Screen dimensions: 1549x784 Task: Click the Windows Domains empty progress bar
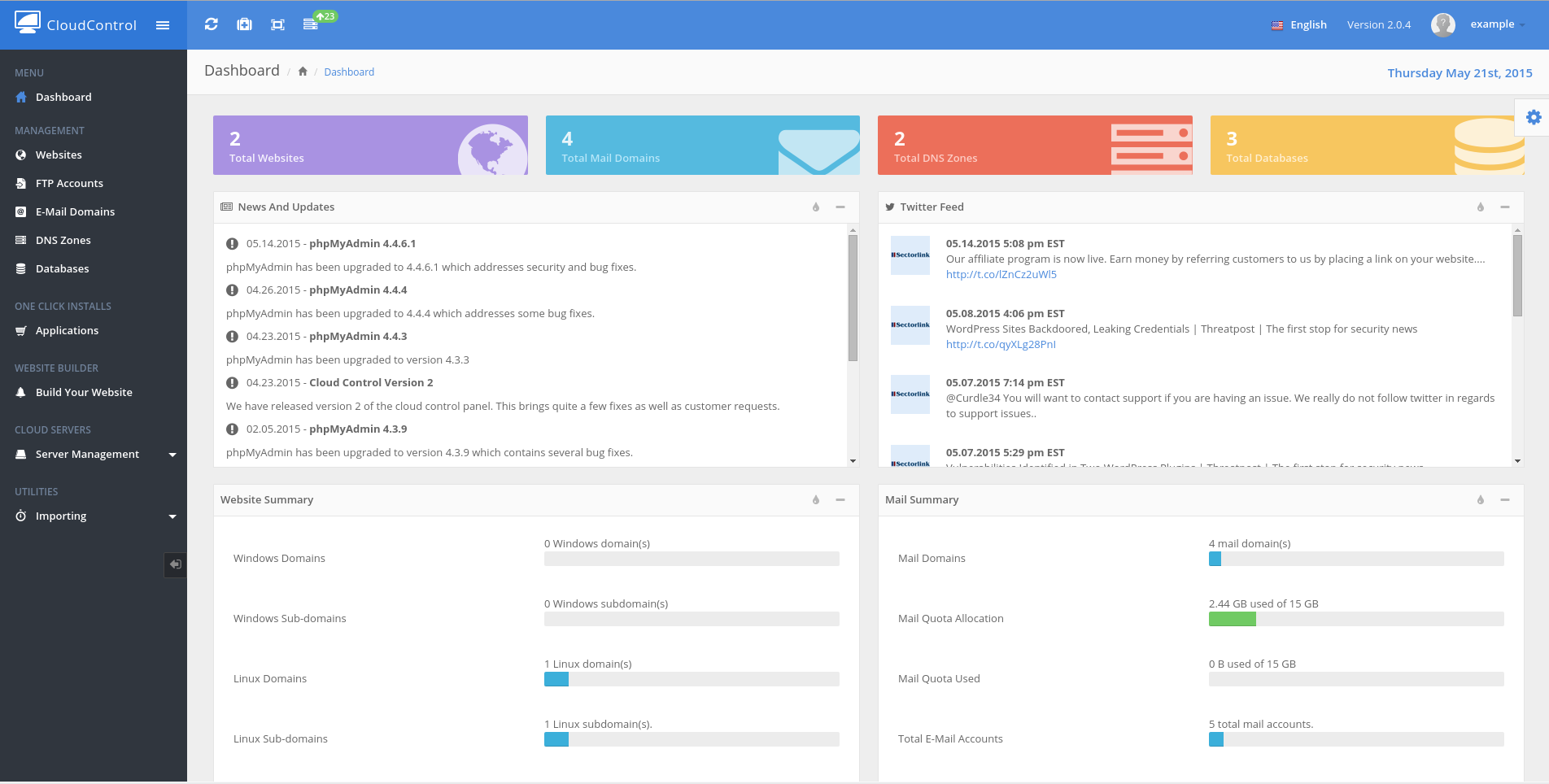point(692,559)
